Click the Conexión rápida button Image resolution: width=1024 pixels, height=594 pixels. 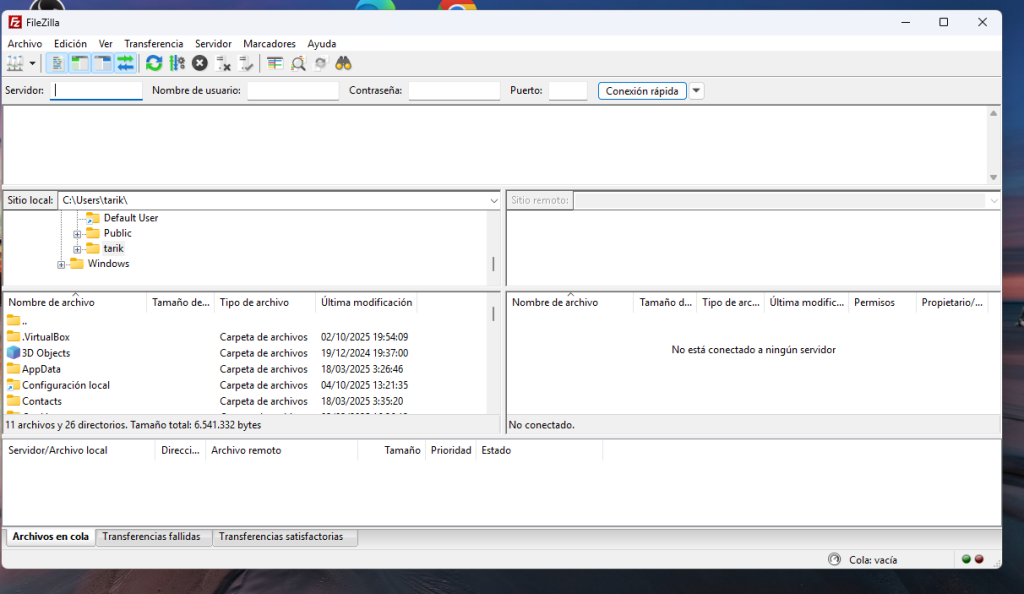[x=642, y=91]
